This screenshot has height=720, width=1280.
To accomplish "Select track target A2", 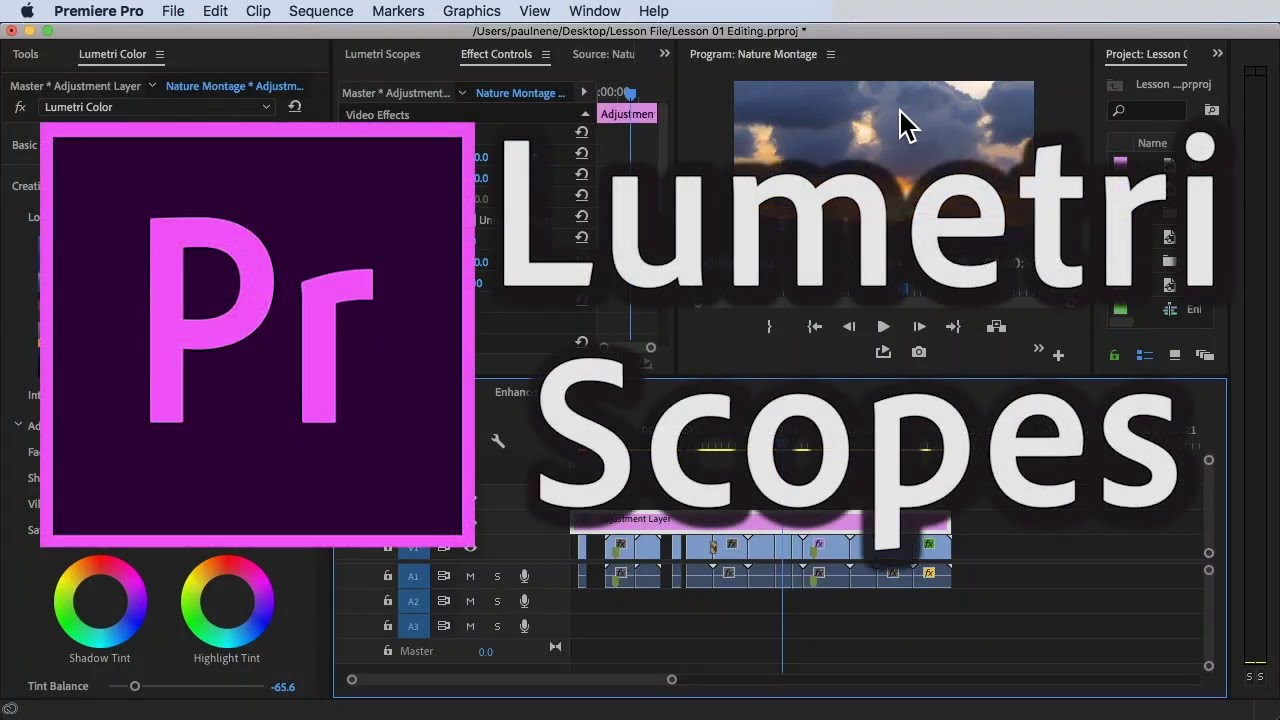I will point(413,601).
